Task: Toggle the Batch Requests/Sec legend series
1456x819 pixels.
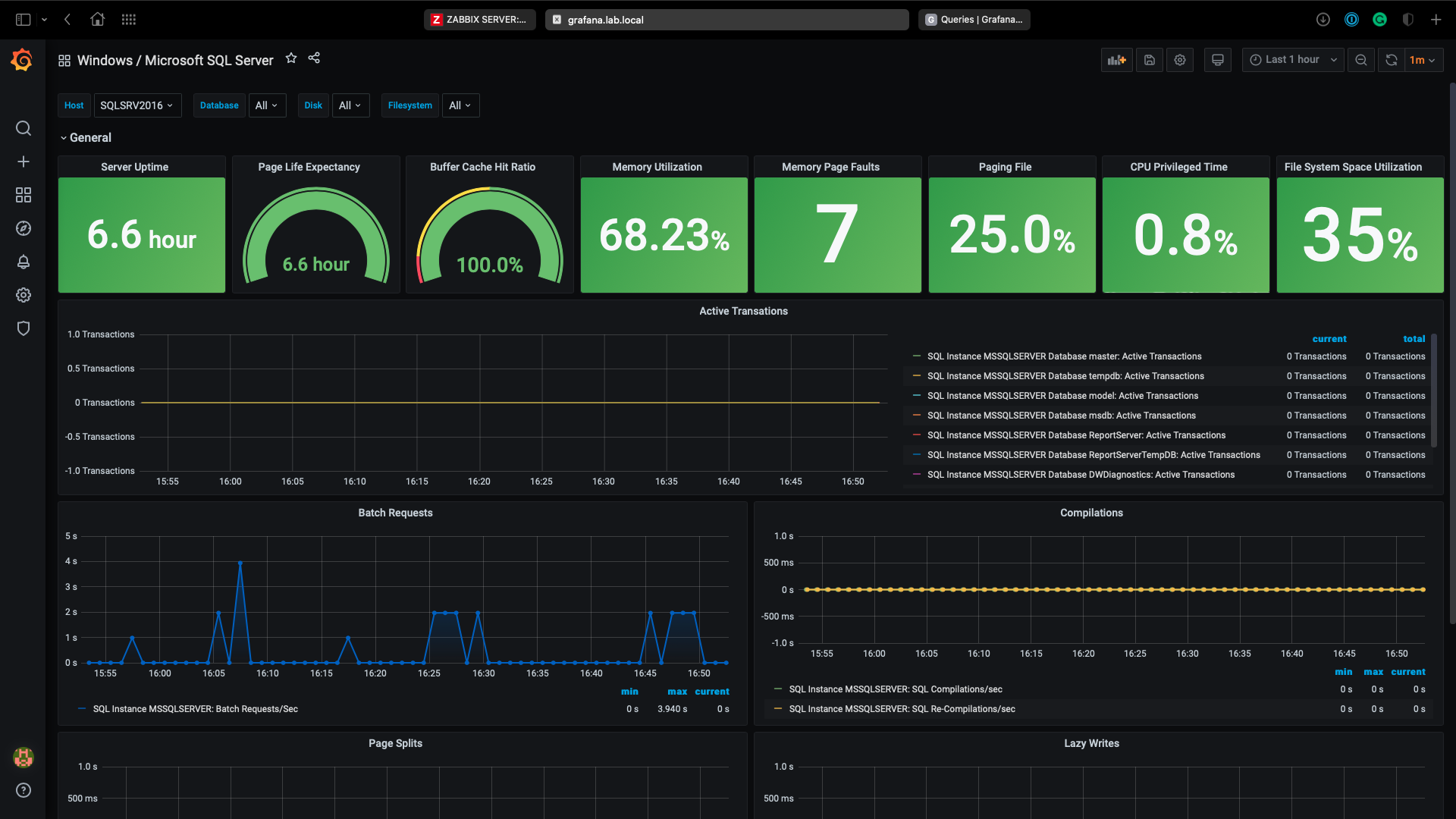Action: coord(195,709)
